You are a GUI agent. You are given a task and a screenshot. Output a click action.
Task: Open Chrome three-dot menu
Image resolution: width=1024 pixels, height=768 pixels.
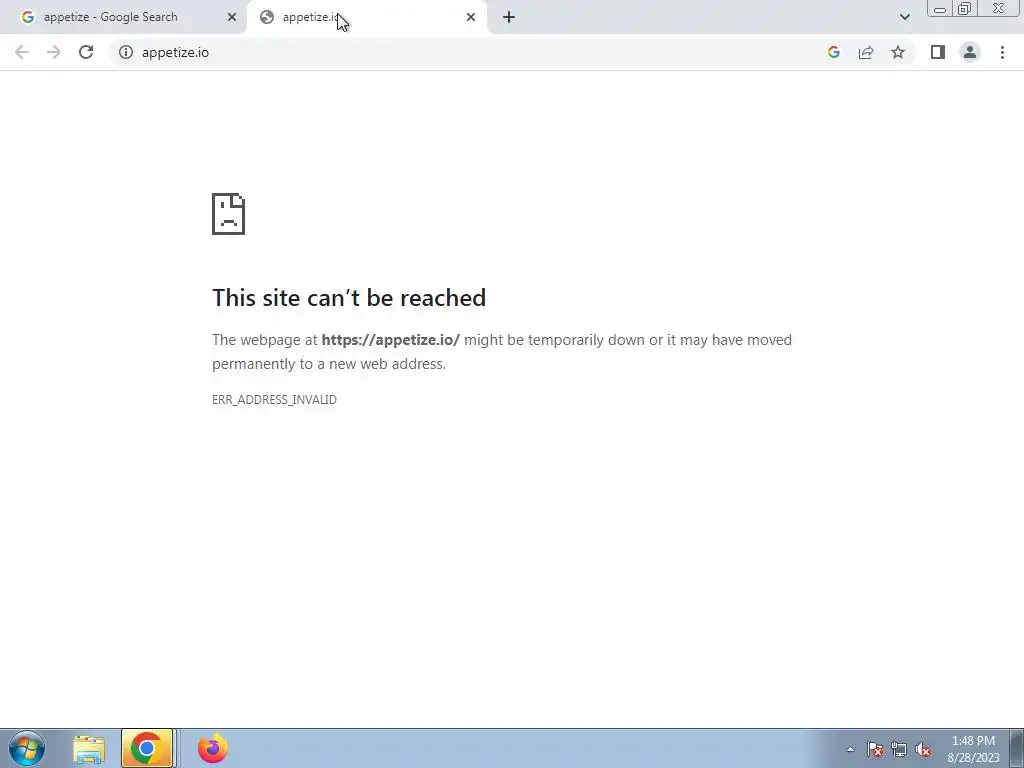pyautogui.click(x=1002, y=52)
